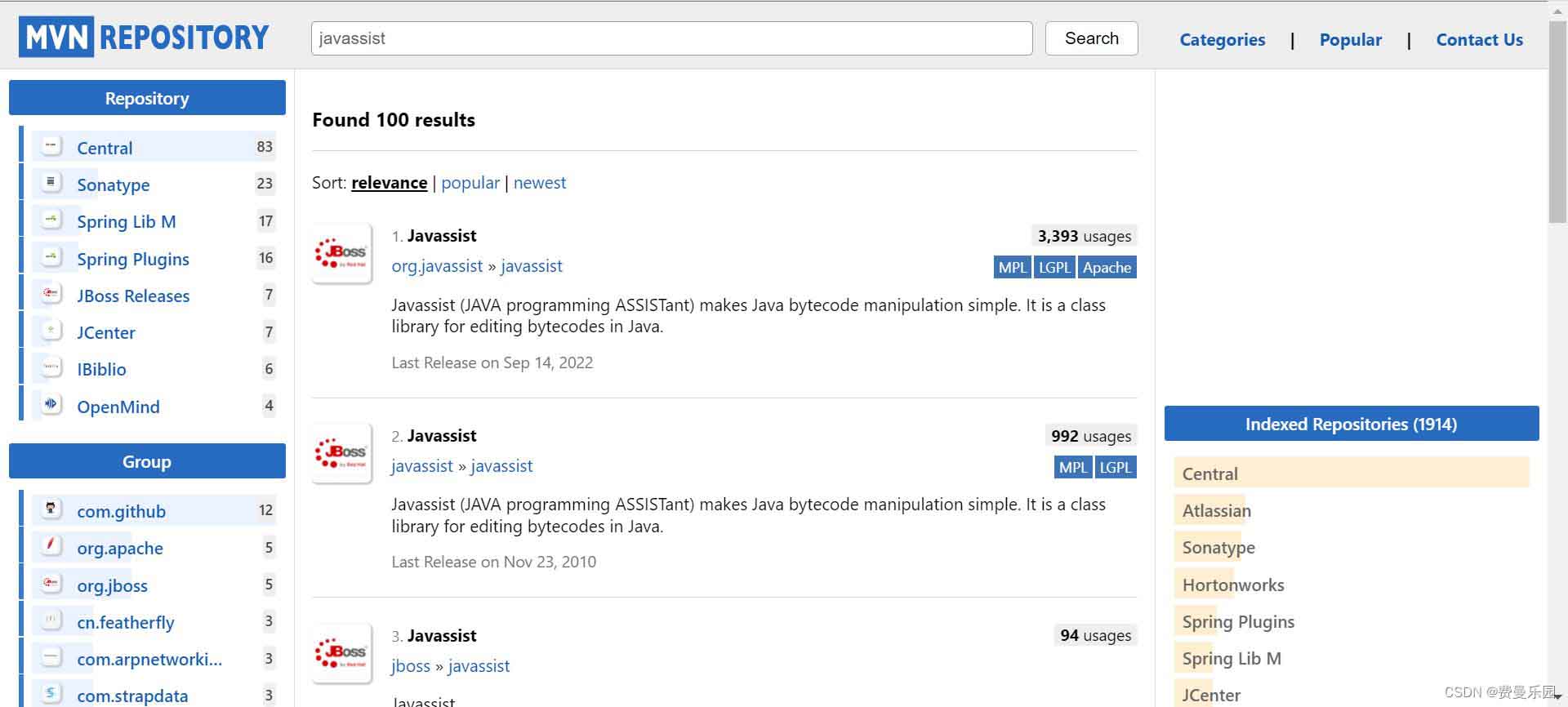Screen dimensions: 1568x707
Task: Click the 992 usages badge
Action: pyautogui.click(x=1091, y=436)
